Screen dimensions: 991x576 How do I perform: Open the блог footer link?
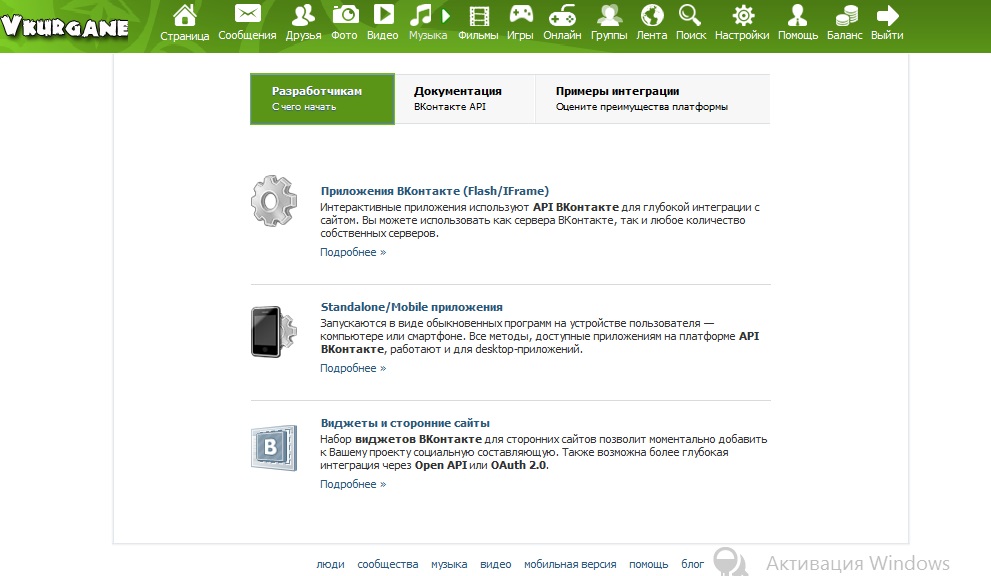coord(692,564)
